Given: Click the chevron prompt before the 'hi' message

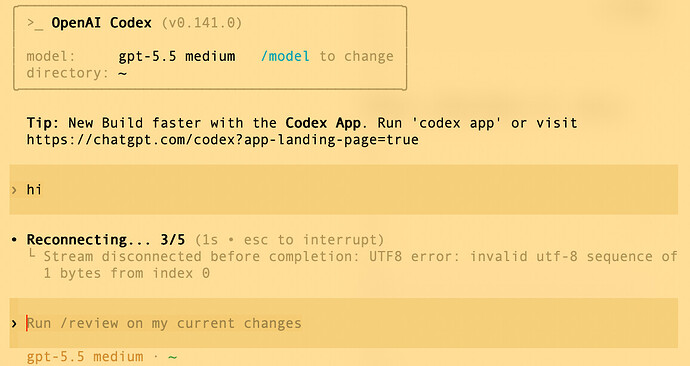Looking at the screenshot, I should click(14, 190).
